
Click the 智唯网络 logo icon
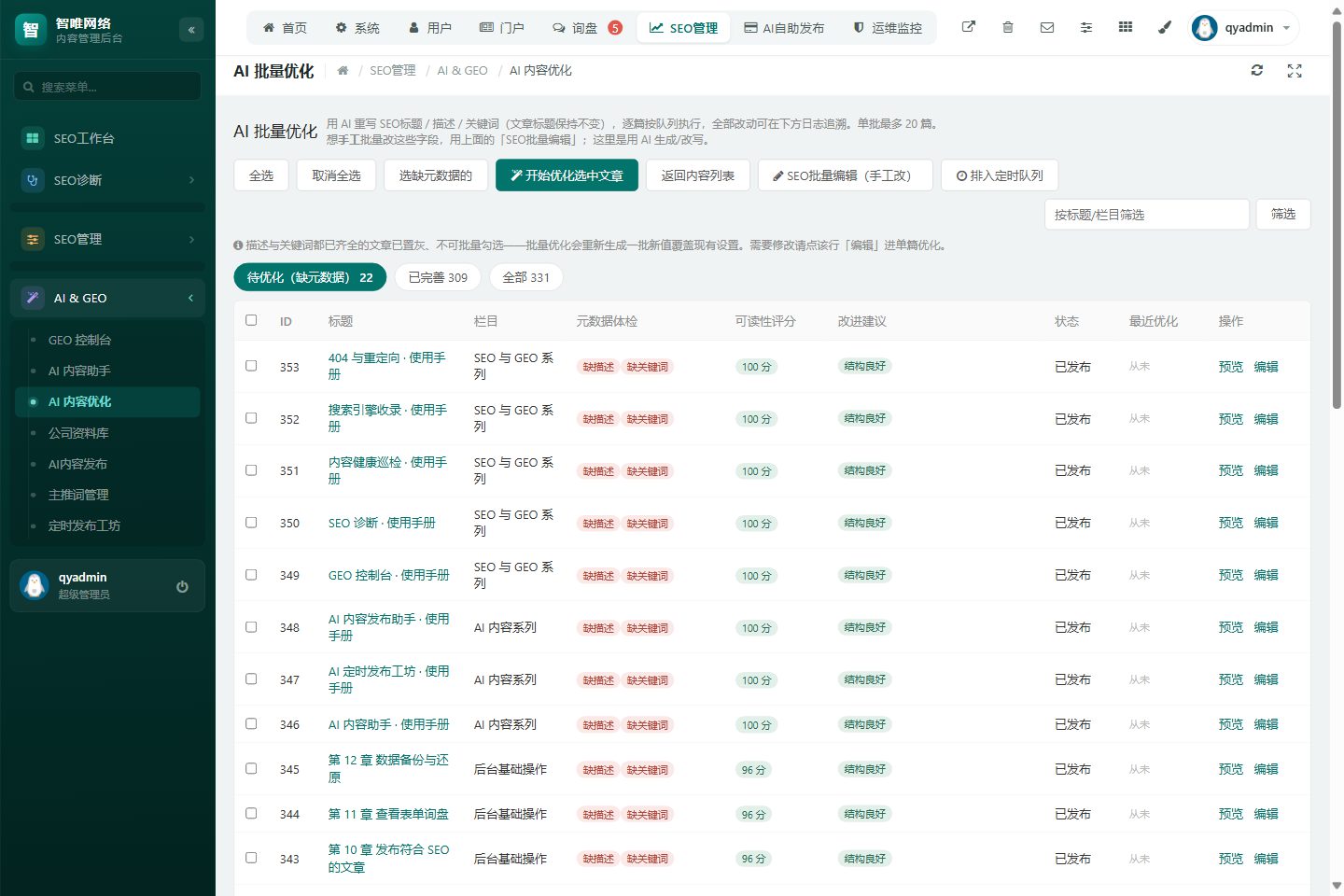pyautogui.click(x=31, y=30)
